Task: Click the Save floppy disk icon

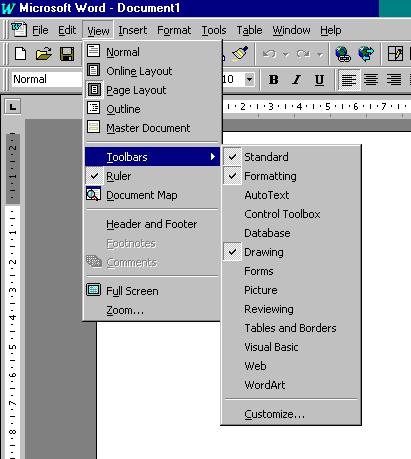Action: pyautogui.click(x=67, y=54)
